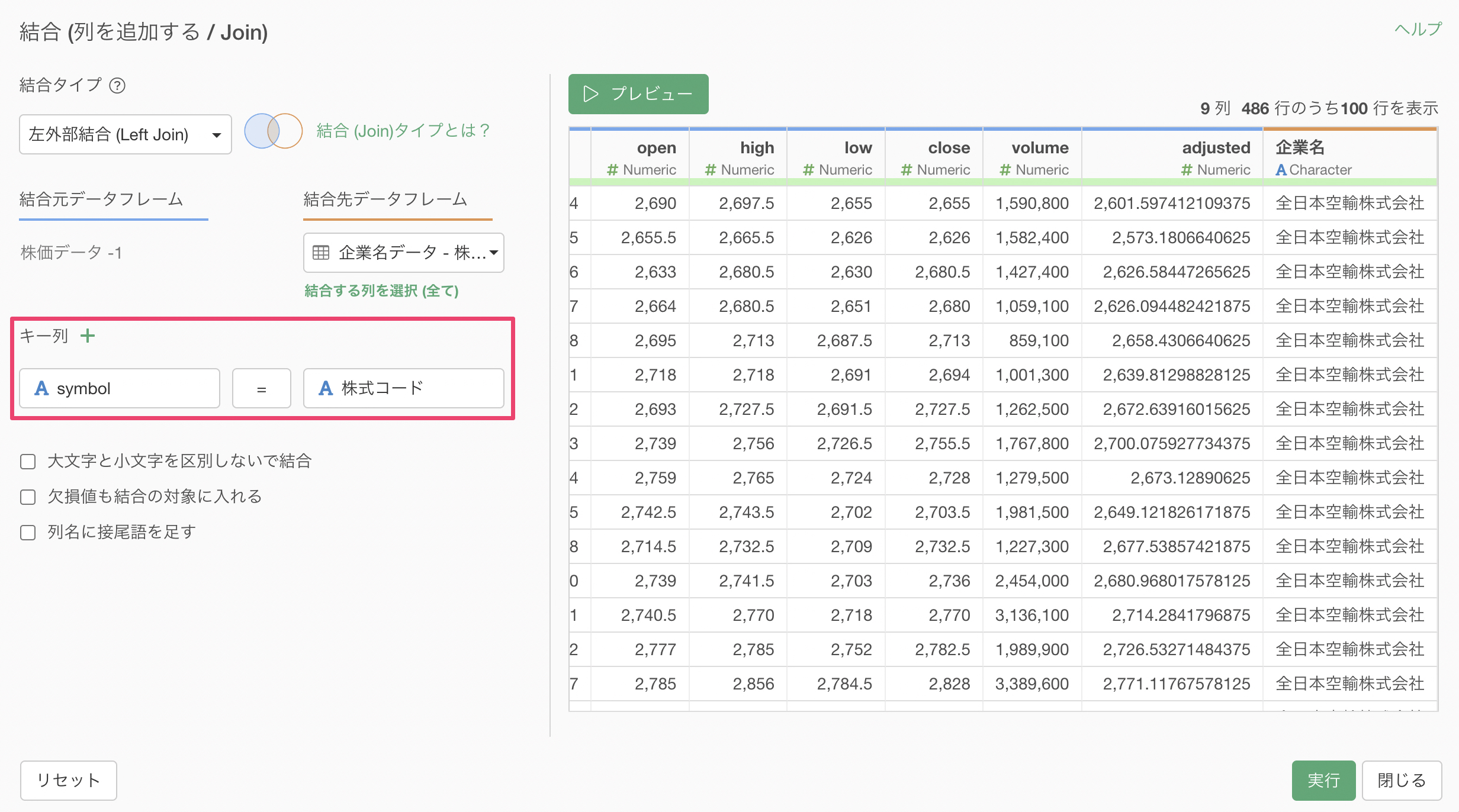Open the Left Join type dropdown
This screenshot has width=1459, height=812.
coord(125,134)
